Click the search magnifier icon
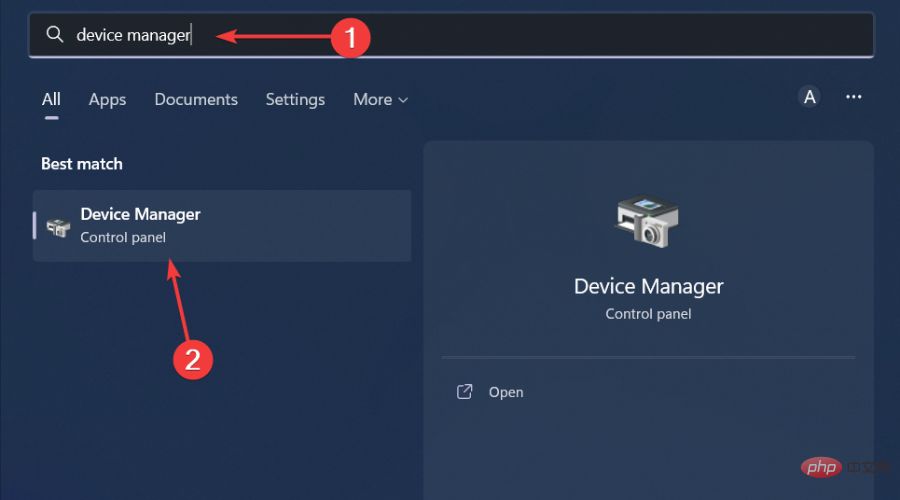Screen dimensions: 900x500 [x=55, y=35]
